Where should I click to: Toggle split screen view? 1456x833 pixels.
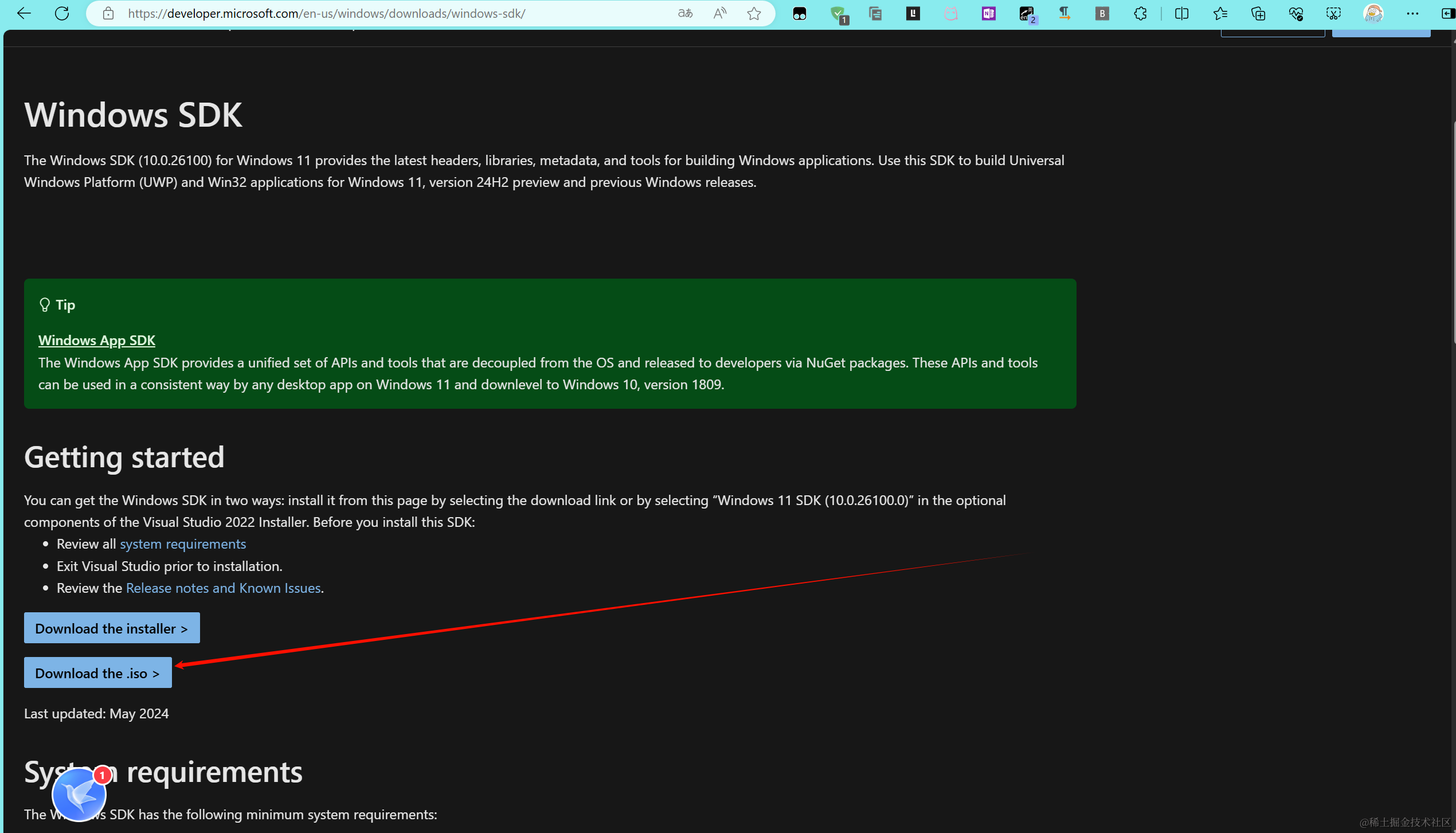tap(1181, 13)
